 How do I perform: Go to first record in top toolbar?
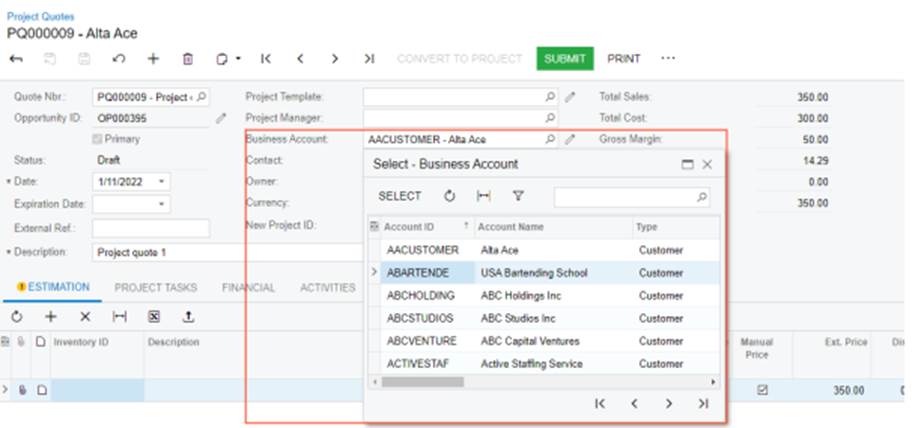tap(266, 59)
